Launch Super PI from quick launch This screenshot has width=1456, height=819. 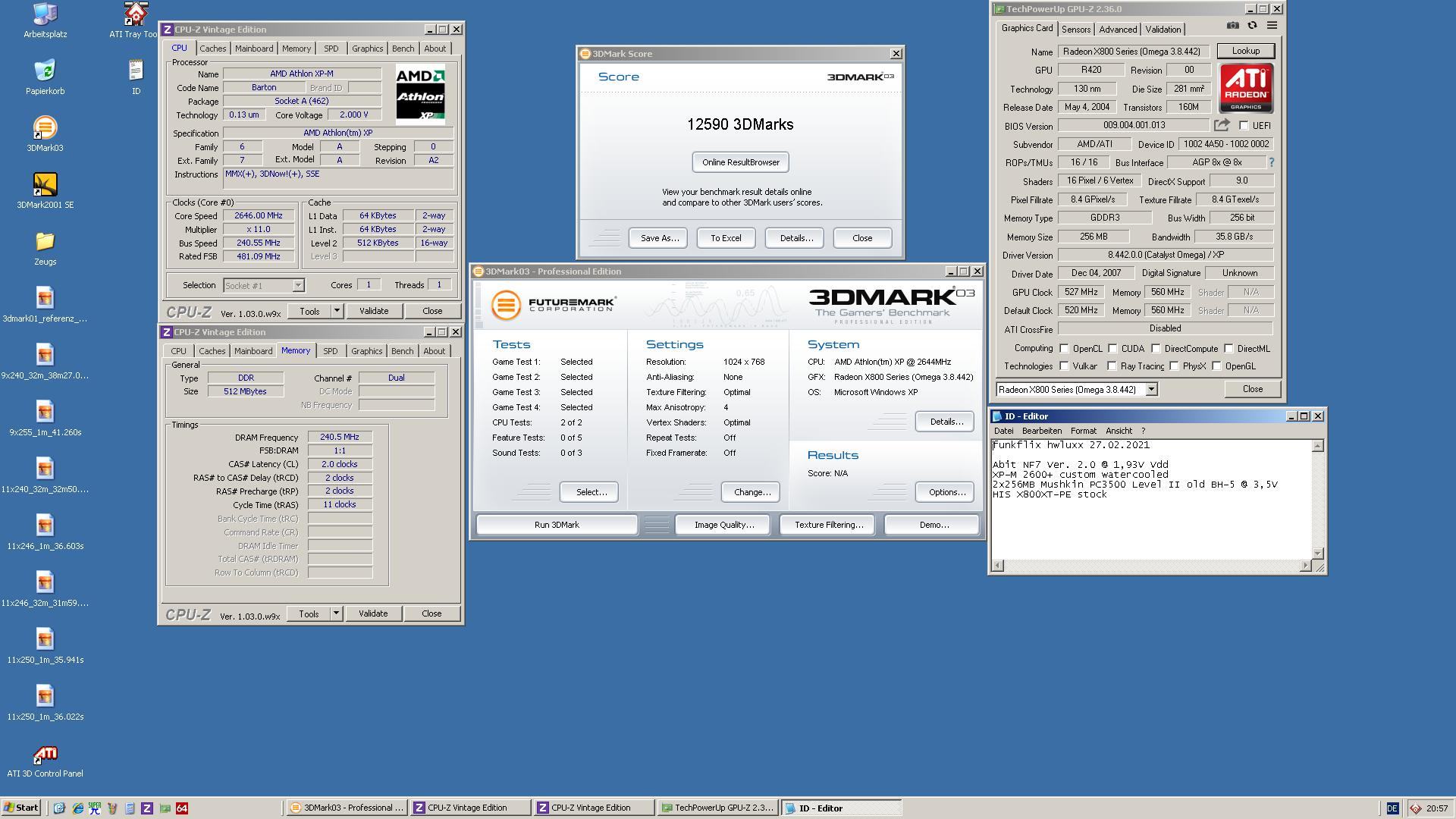(x=95, y=808)
